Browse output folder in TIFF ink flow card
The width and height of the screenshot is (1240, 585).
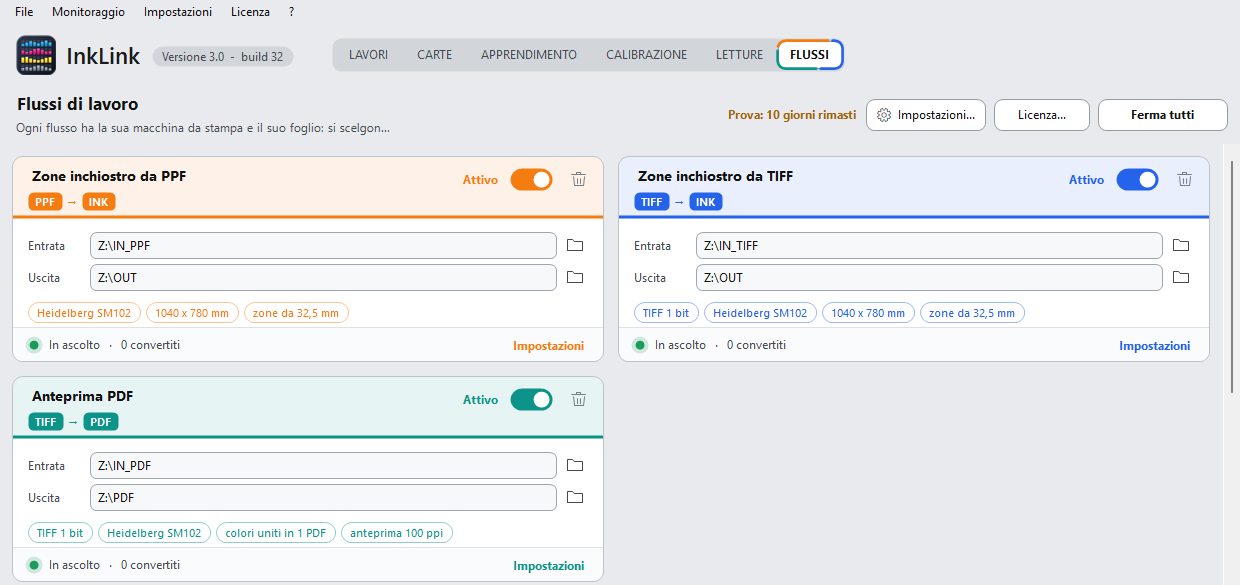[1181, 278]
